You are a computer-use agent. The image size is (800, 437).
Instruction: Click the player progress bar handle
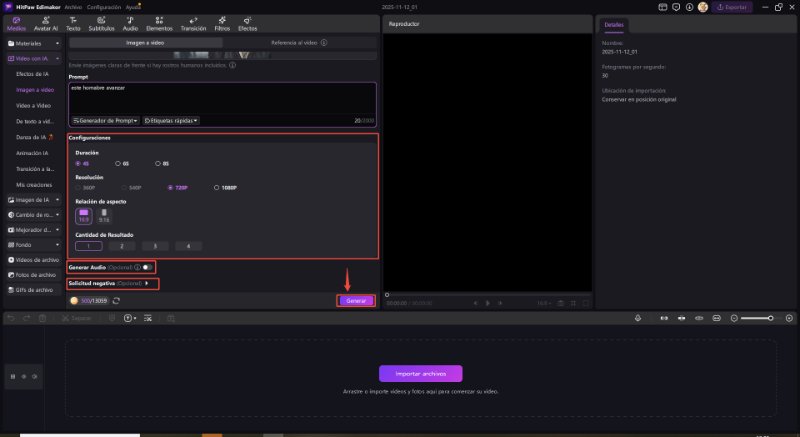coord(387,295)
